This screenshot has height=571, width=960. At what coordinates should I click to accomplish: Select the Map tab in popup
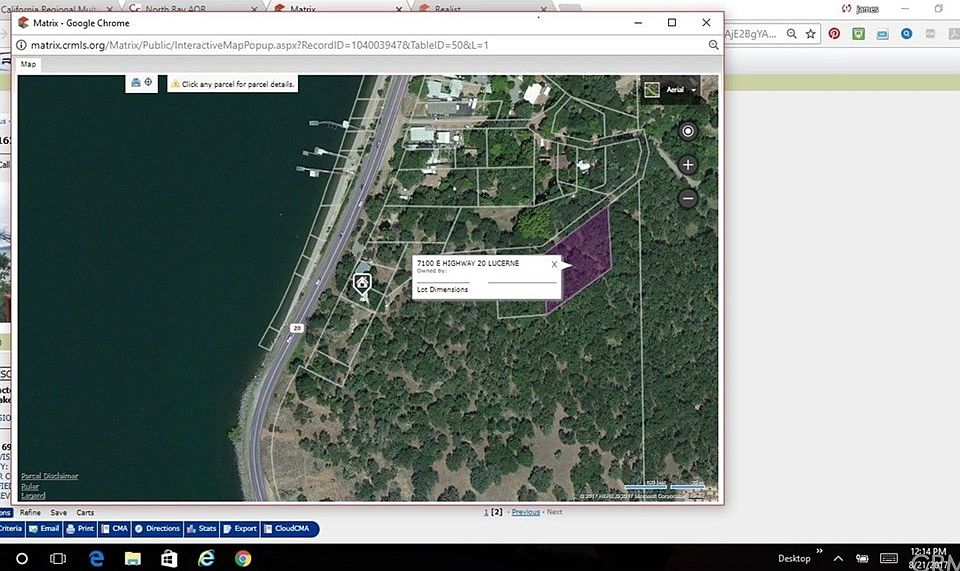(28, 64)
